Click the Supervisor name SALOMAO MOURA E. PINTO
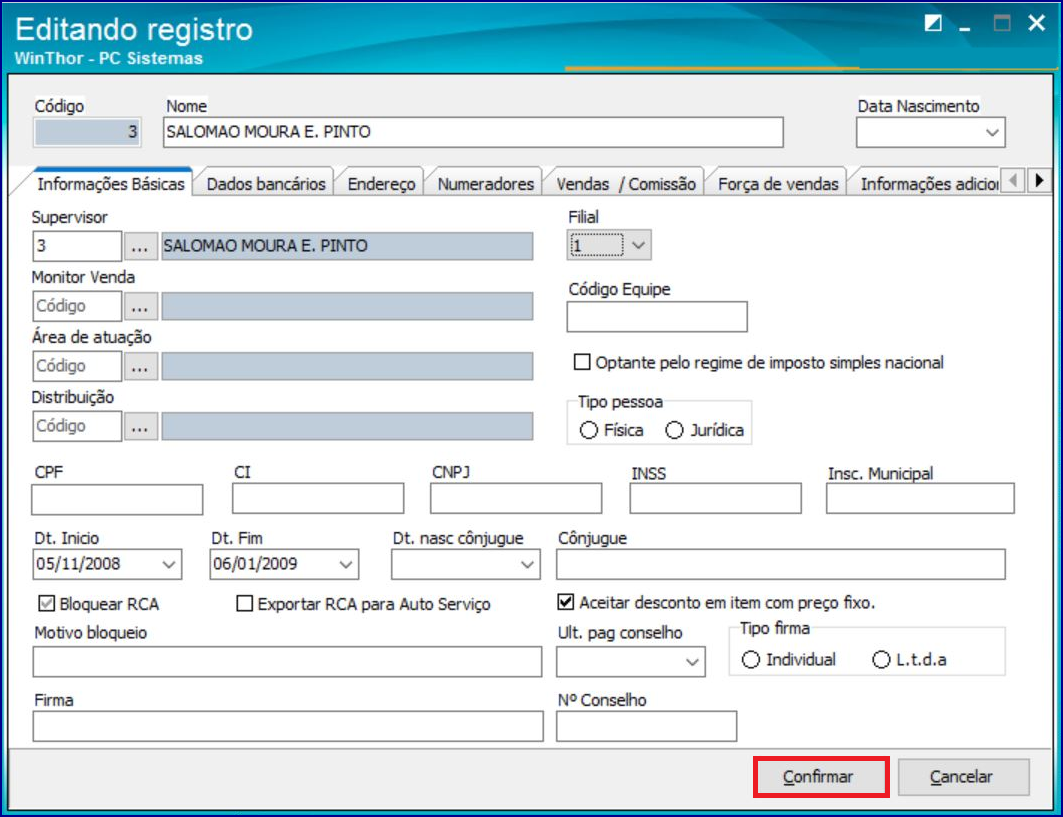 pyautogui.click(x=347, y=246)
